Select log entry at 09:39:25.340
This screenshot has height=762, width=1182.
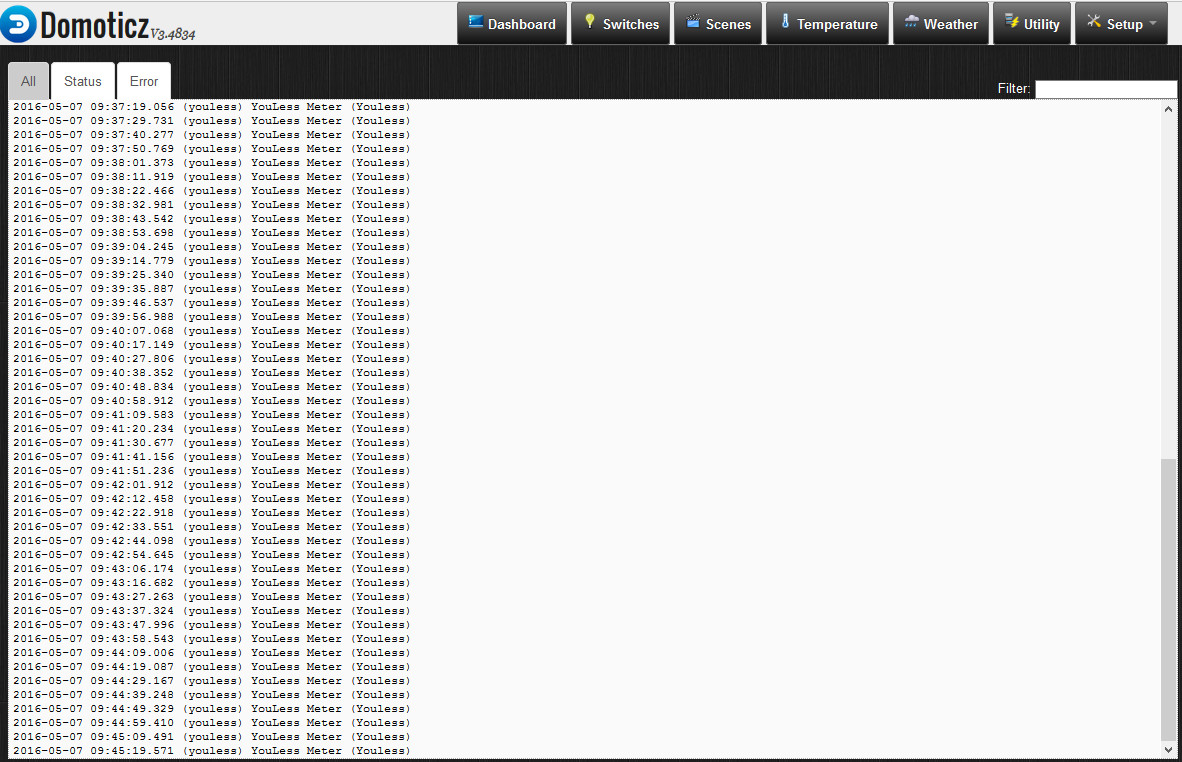point(212,275)
